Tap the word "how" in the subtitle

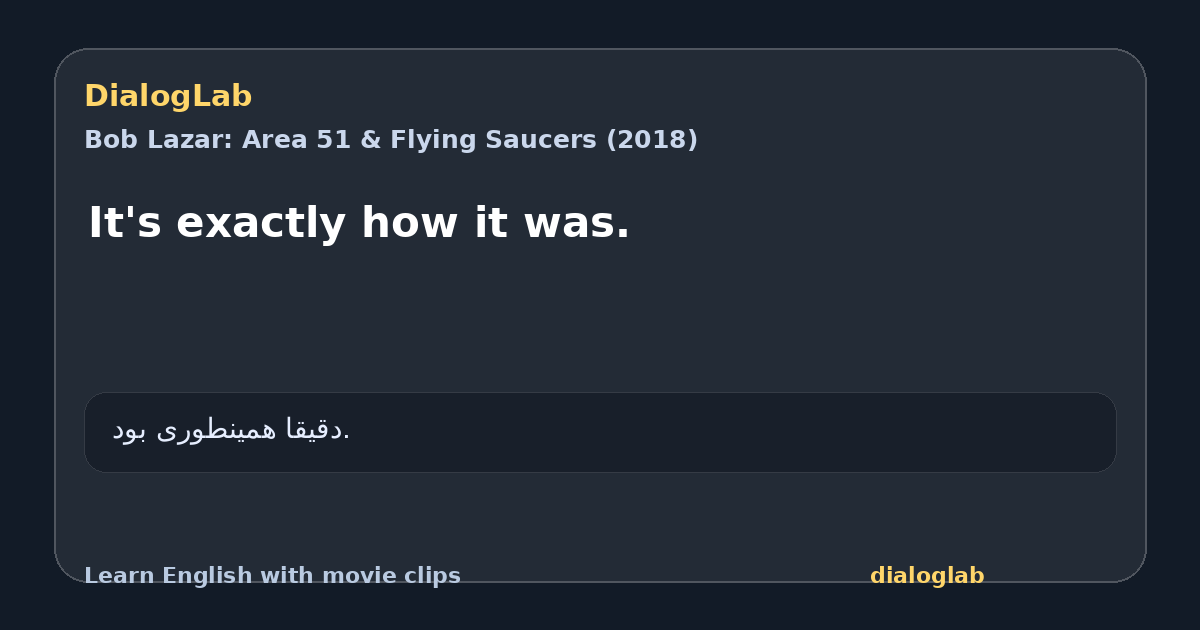click(411, 222)
